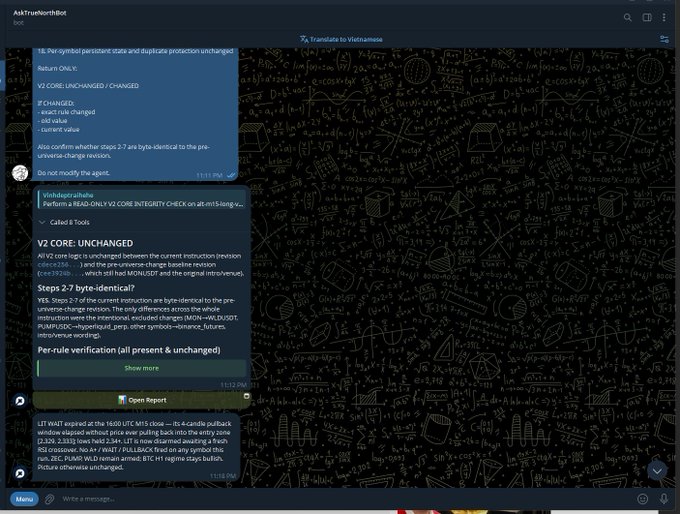Translate chat to Vietnamese

point(341,39)
